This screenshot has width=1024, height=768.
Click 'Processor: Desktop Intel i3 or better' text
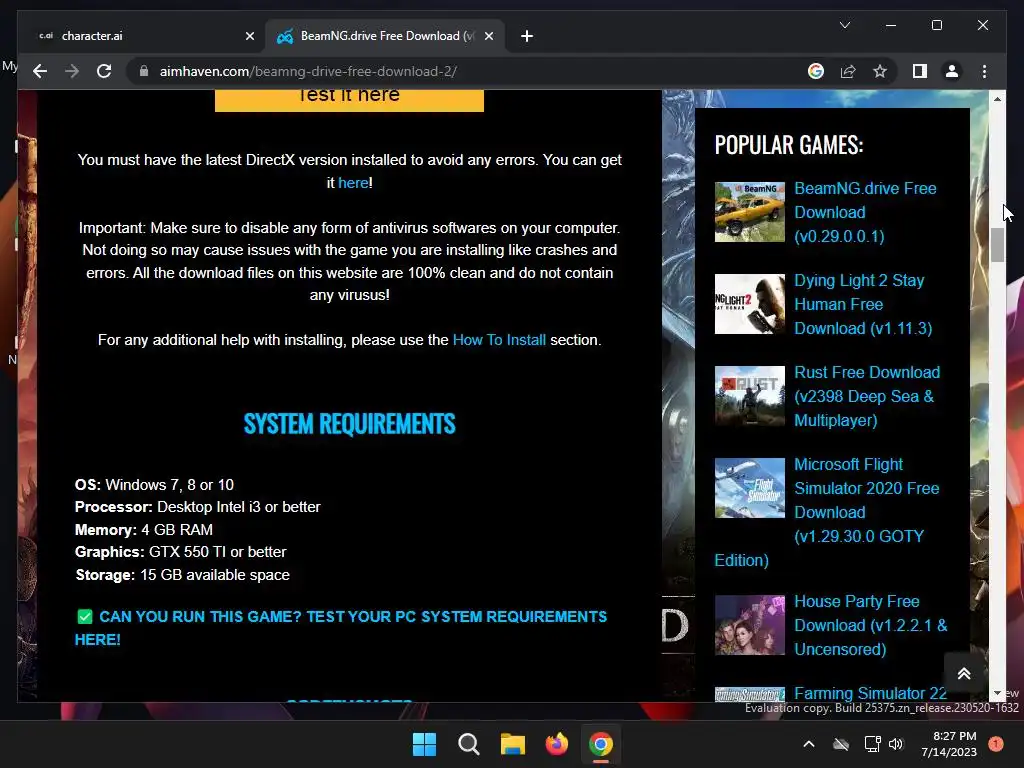[x=197, y=507]
